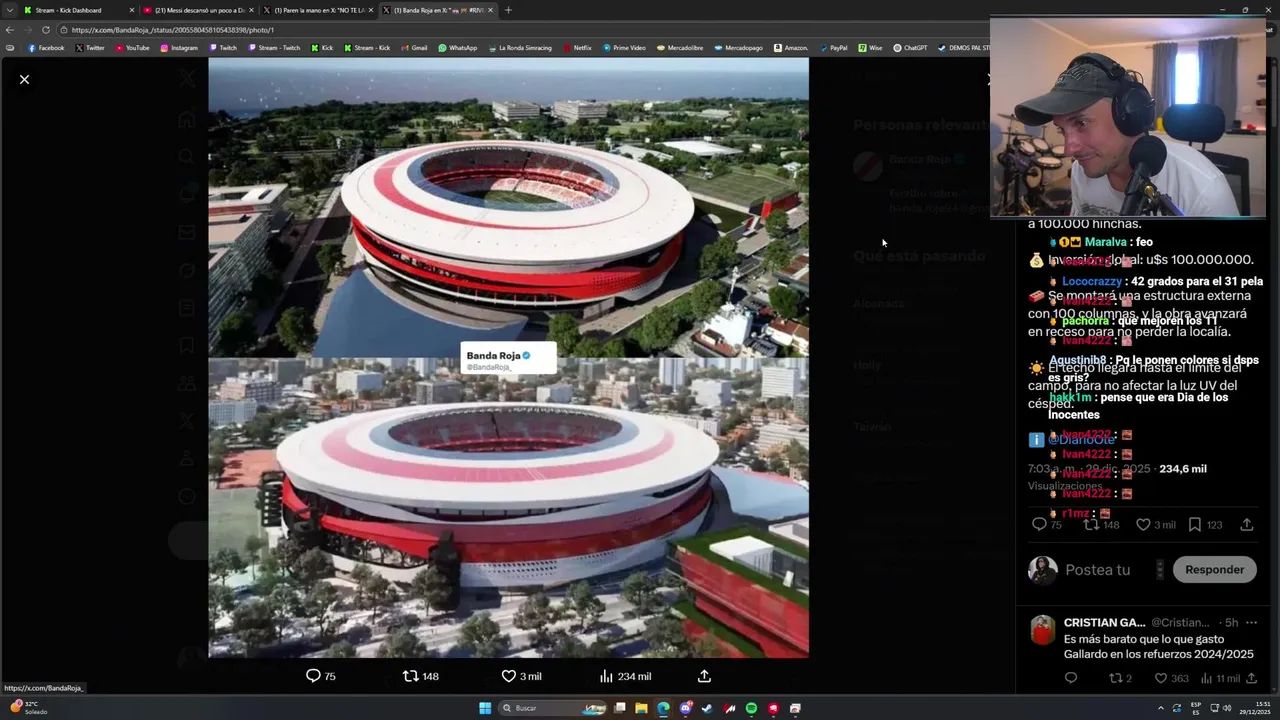Open a new browser tab with plus

click(x=508, y=10)
